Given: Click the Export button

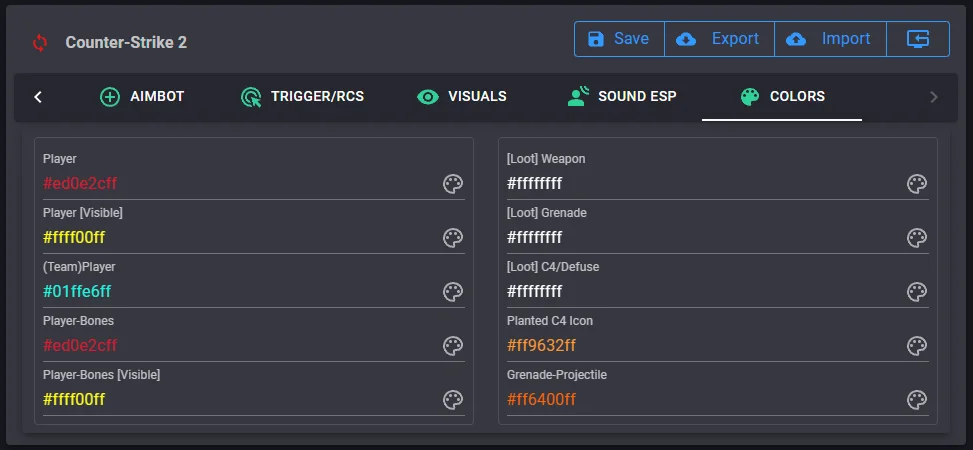Looking at the screenshot, I should (x=718, y=39).
